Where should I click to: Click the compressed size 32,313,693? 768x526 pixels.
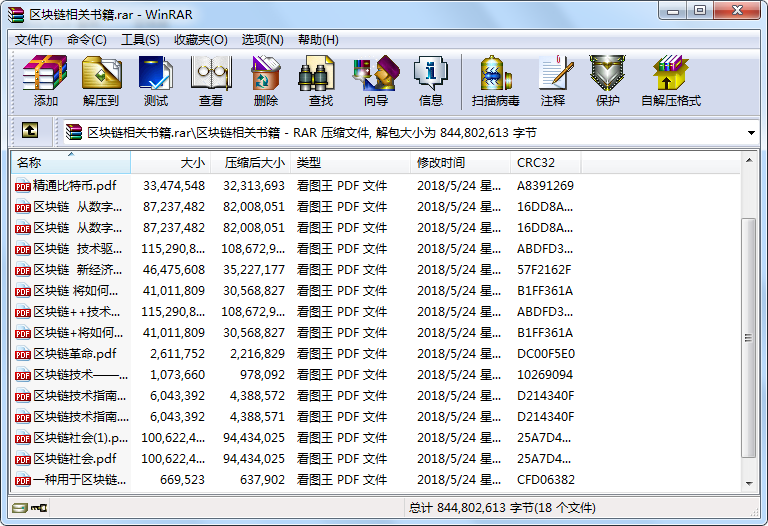pos(254,186)
